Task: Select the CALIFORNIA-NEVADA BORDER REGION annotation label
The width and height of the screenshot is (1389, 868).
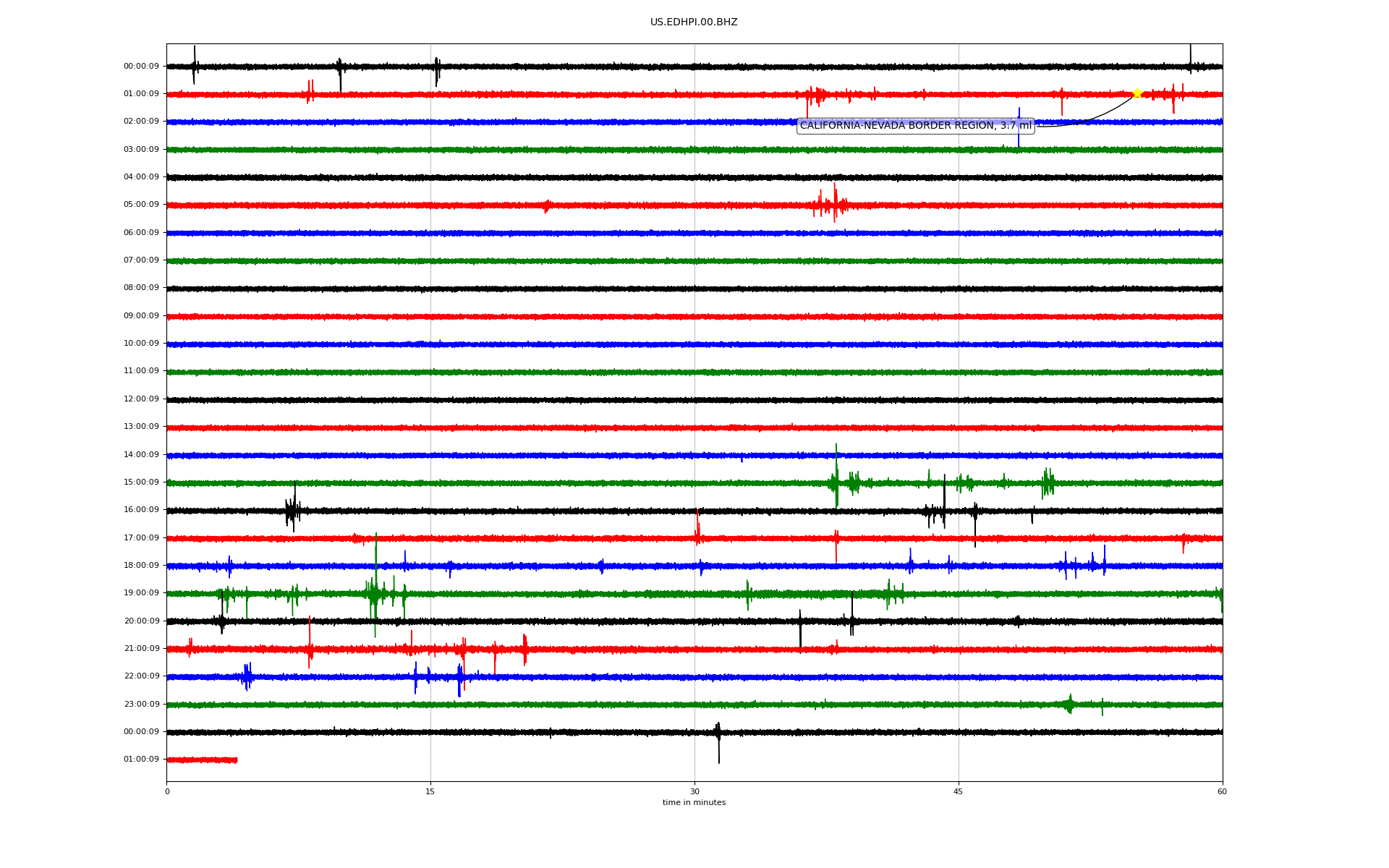Action: (x=916, y=126)
